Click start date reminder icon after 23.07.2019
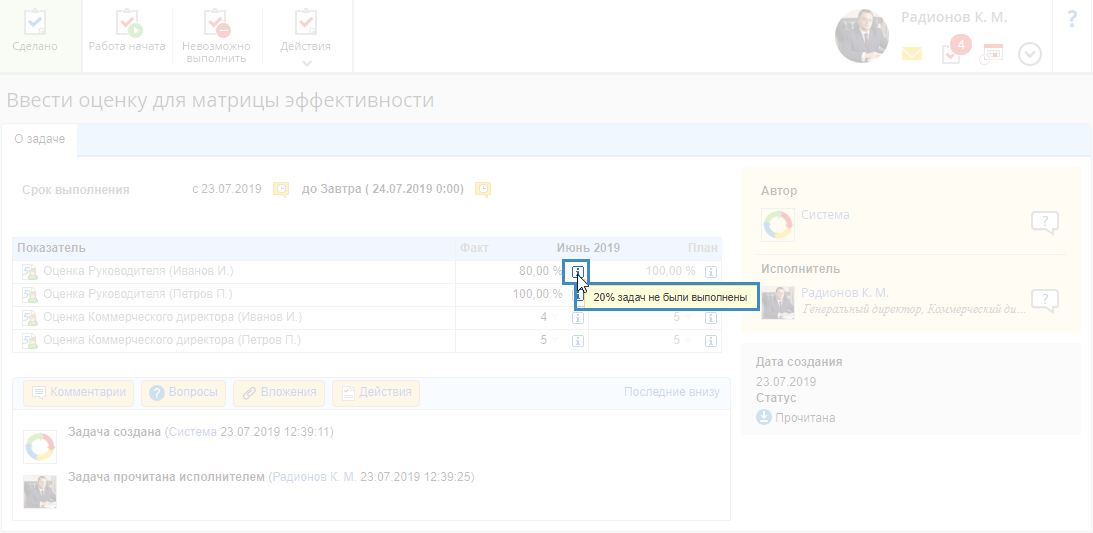 280,189
